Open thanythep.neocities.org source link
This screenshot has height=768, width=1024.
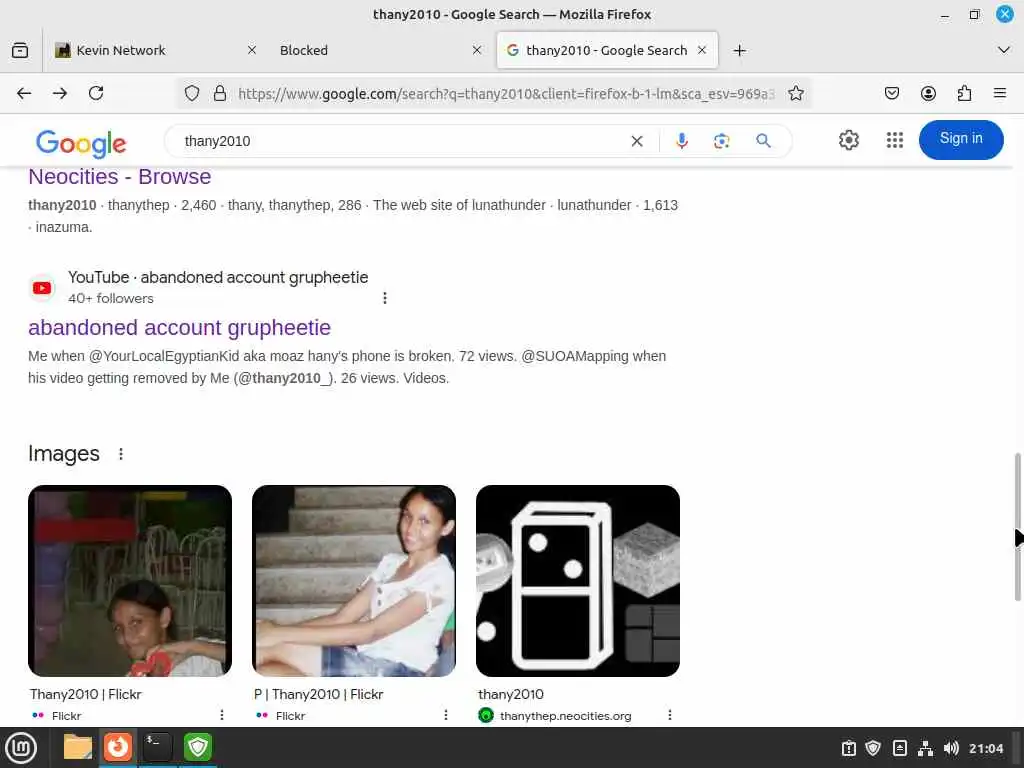tap(566, 716)
